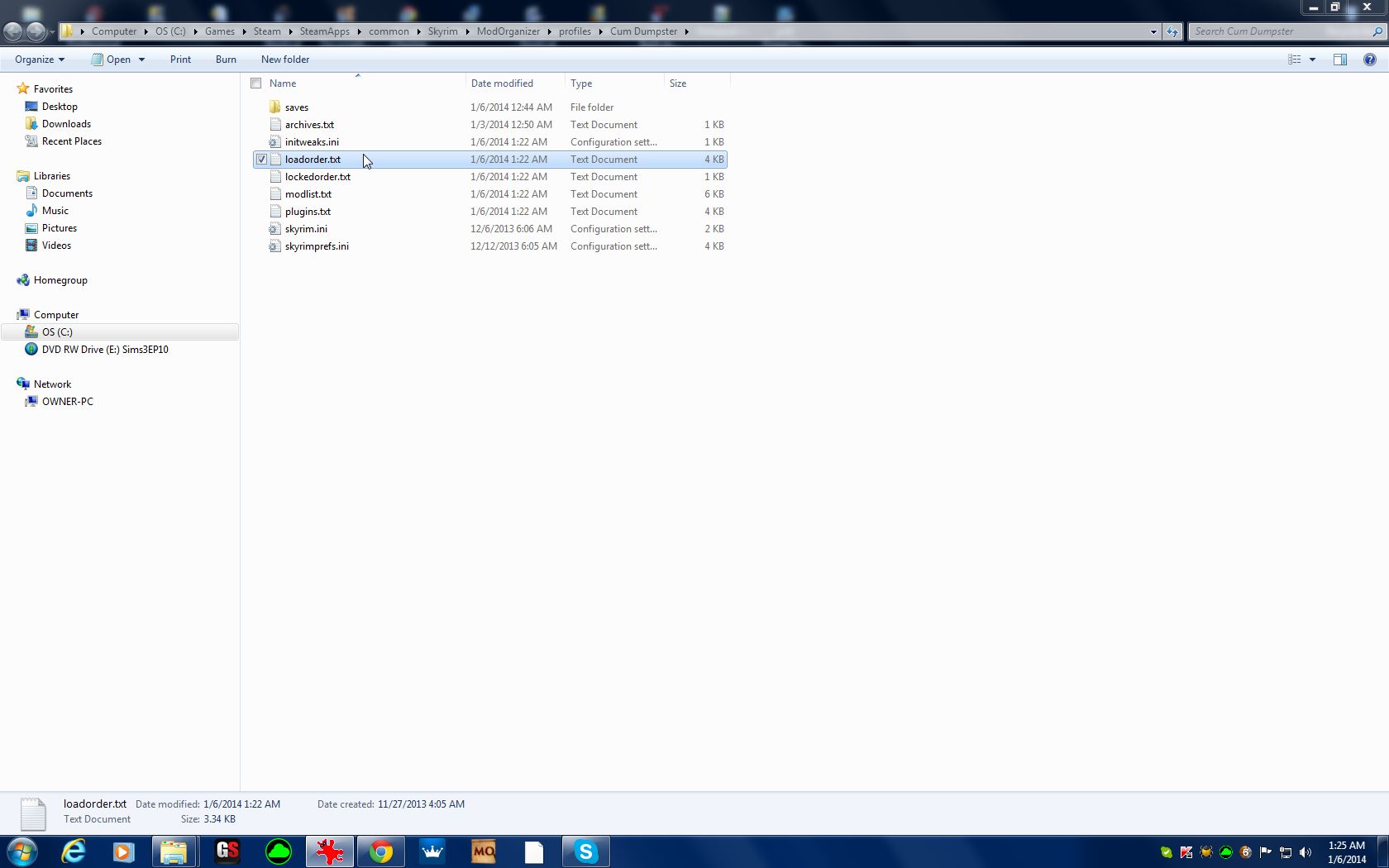Screen dimensions: 1389x868
Task: Launch Skype from the taskbar
Action: click(x=585, y=851)
